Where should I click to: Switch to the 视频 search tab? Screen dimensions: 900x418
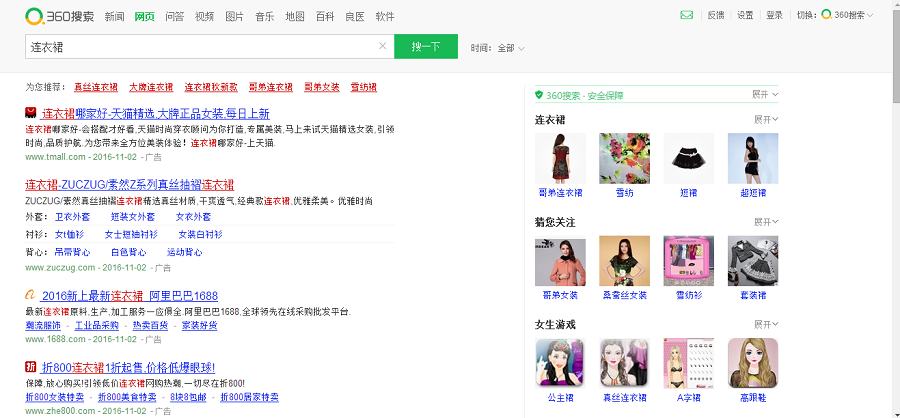click(204, 17)
